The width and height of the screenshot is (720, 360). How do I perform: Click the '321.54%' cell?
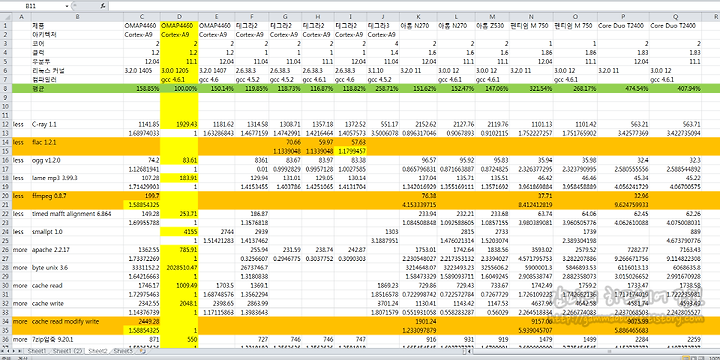point(530,88)
